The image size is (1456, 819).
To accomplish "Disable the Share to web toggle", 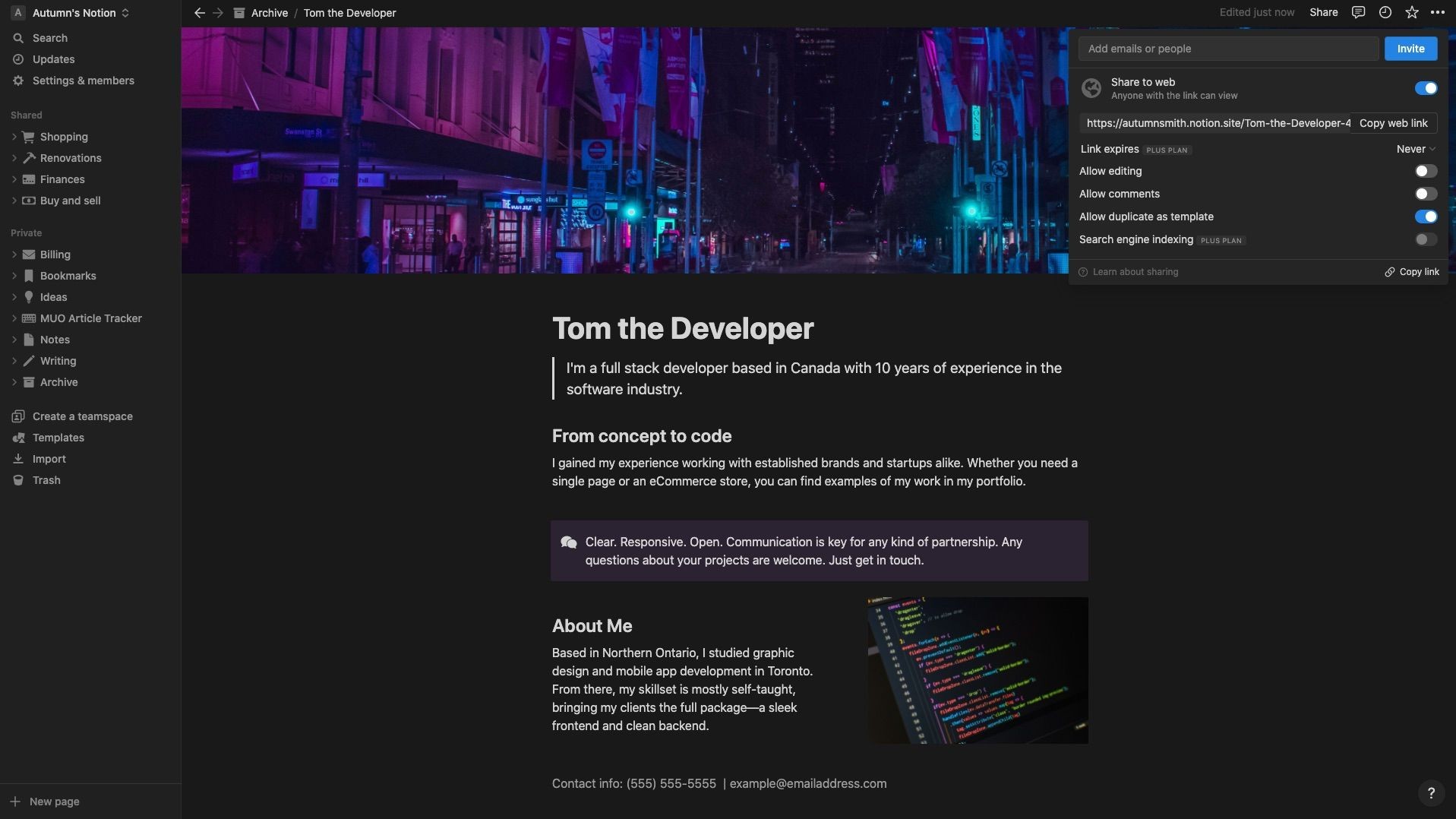I will [x=1426, y=88].
